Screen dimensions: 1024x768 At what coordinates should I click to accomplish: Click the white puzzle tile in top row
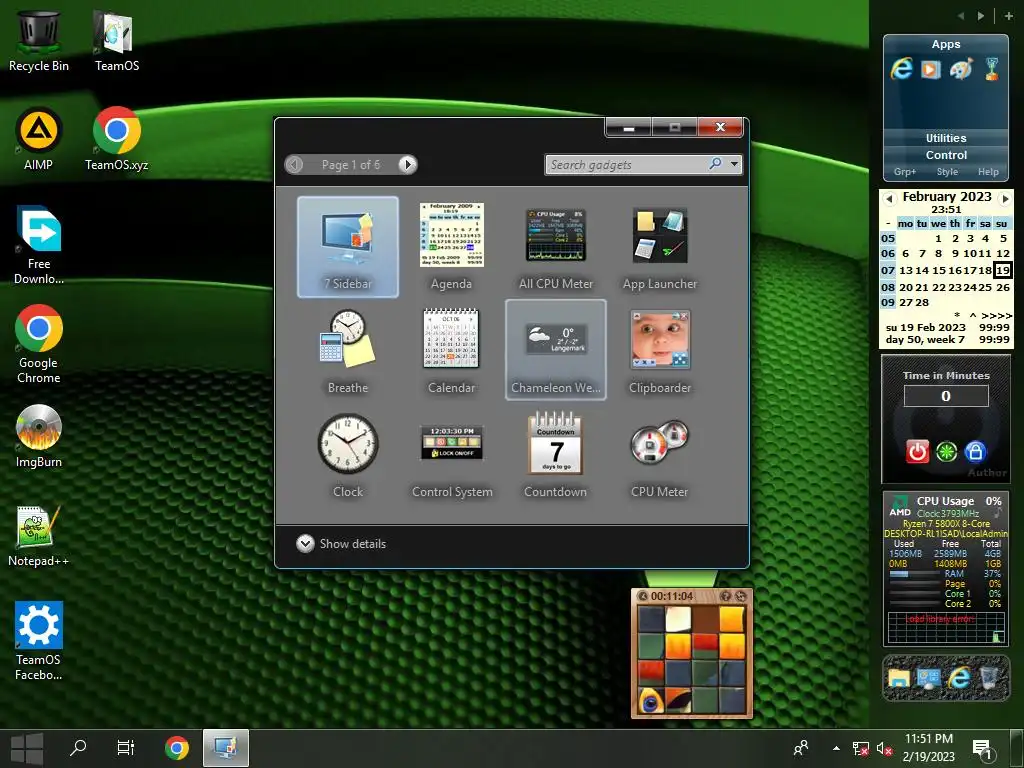(x=678, y=619)
